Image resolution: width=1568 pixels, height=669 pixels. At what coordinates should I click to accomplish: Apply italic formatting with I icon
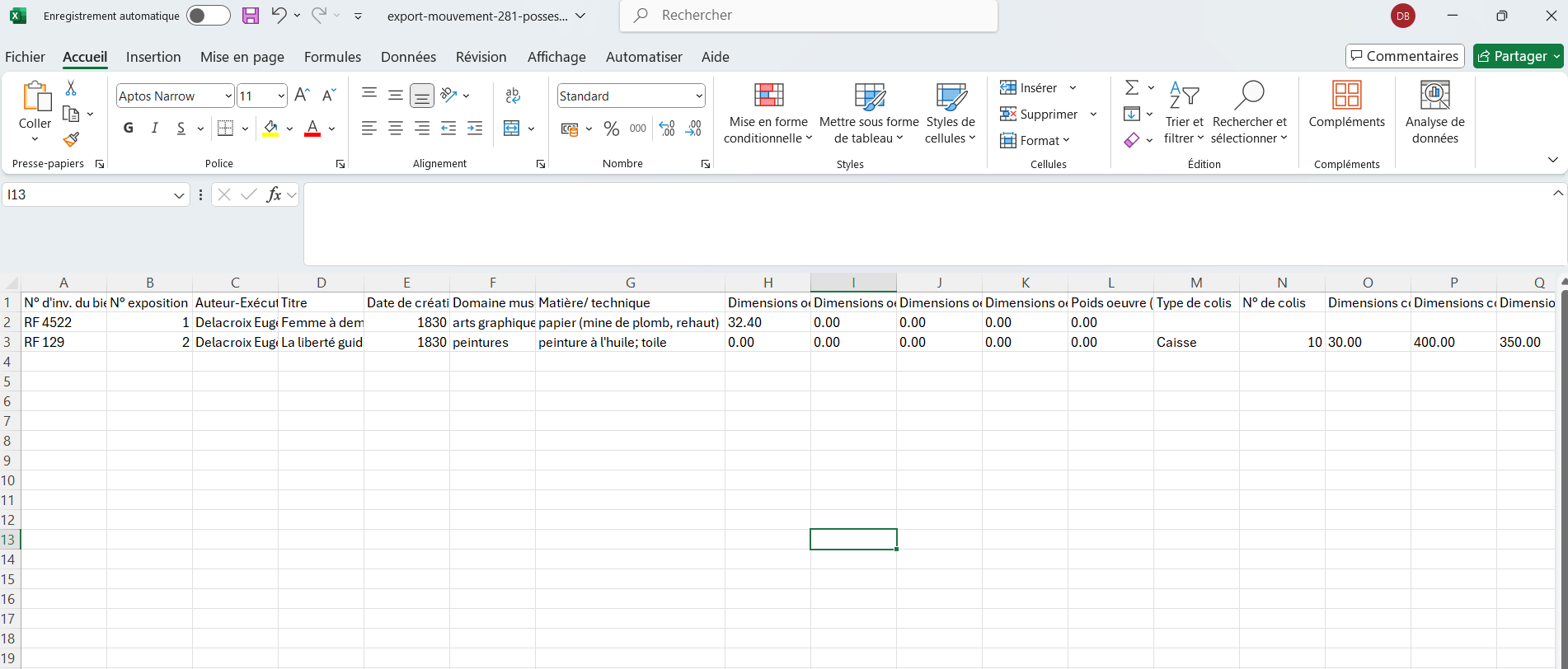point(154,128)
